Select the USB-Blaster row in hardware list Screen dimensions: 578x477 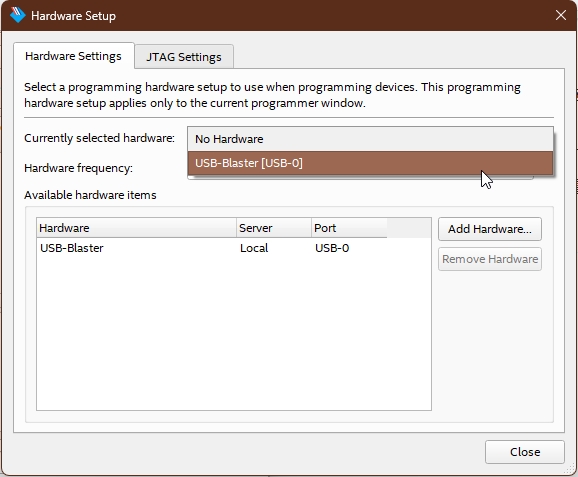point(234,248)
